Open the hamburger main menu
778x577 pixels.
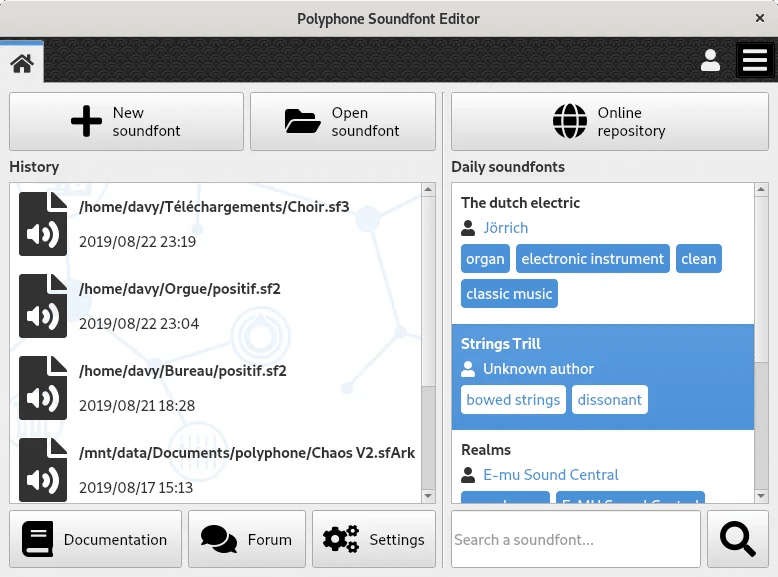tap(754, 61)
